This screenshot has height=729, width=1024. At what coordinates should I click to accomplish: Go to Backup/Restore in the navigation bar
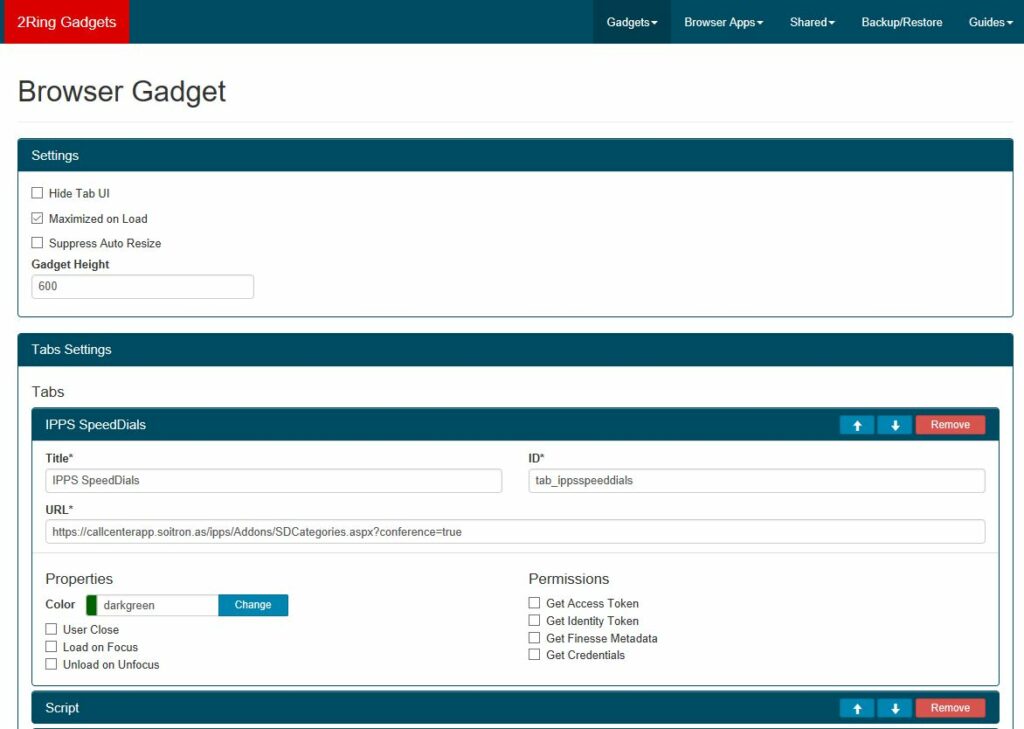pyautogui.click(x=901, y=21)
